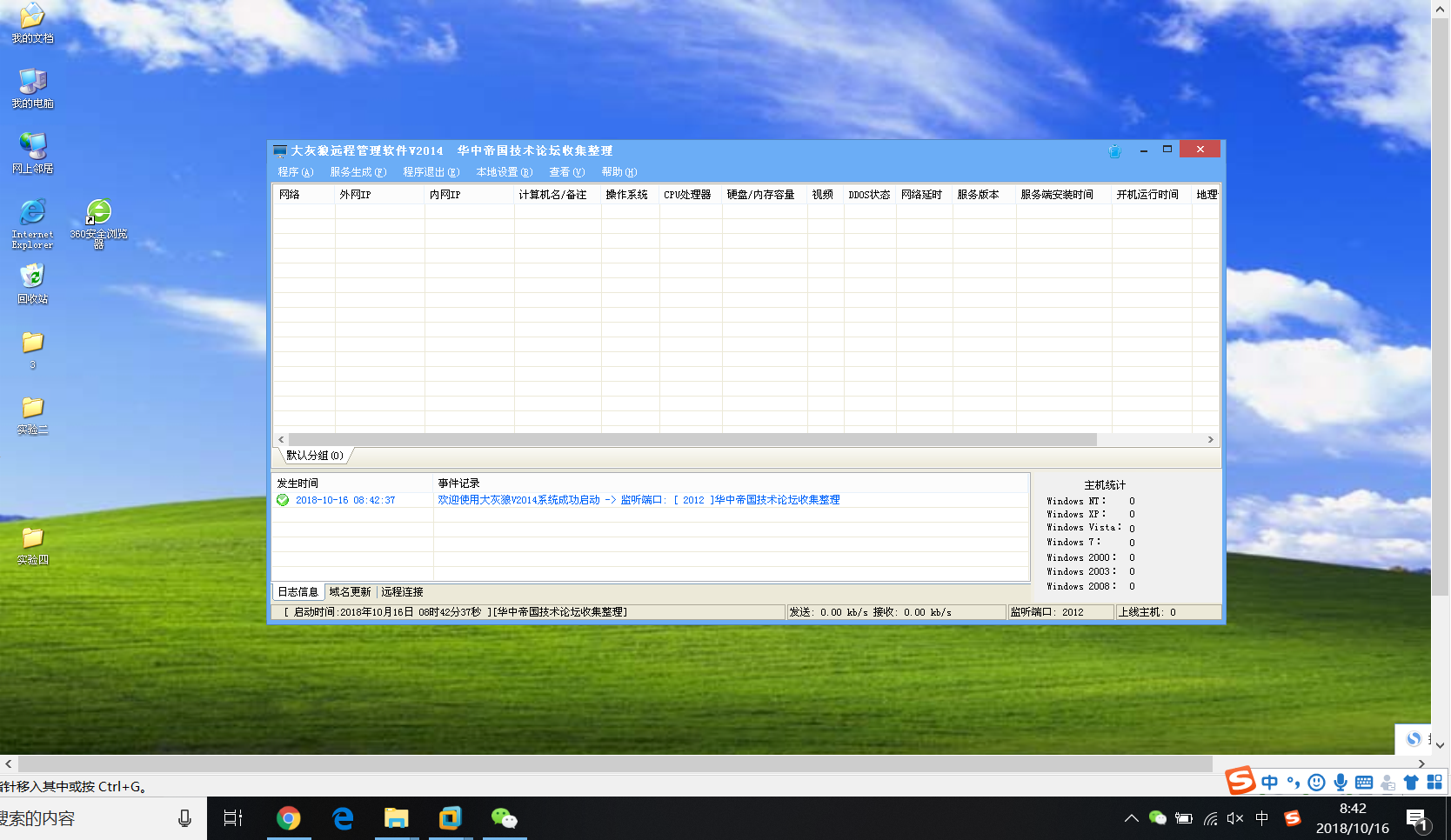Open WeChat from the taskbar
1451x840 pixels.
(x=505, y=818)
